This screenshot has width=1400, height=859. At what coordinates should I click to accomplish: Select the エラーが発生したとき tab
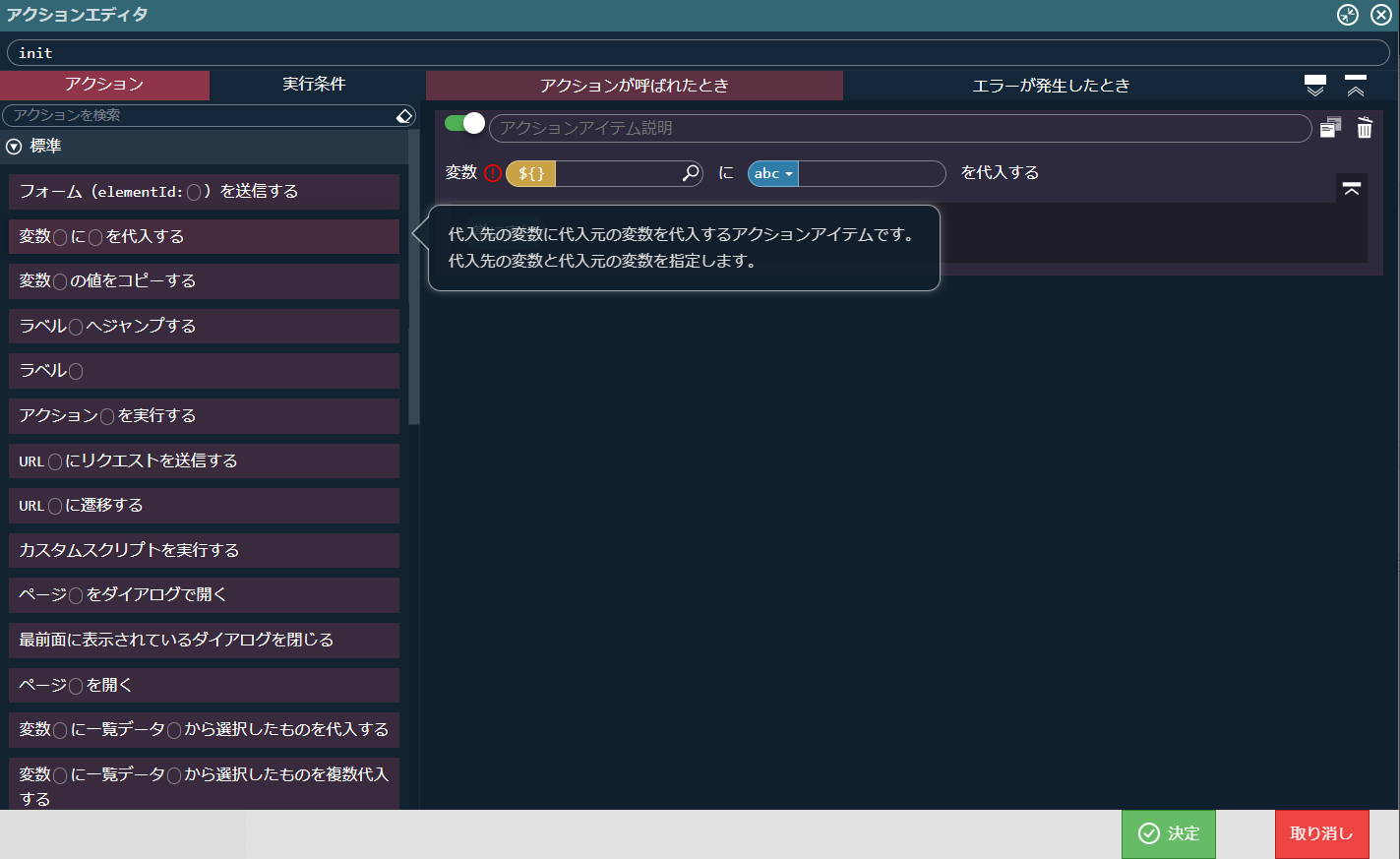pos(1051,86)
